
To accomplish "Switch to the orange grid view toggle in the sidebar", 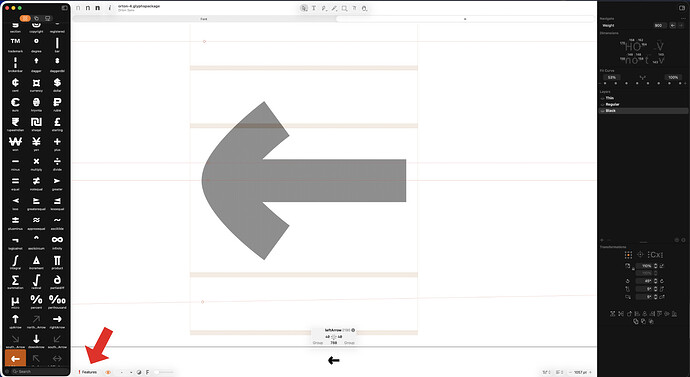I will (26, 18).
